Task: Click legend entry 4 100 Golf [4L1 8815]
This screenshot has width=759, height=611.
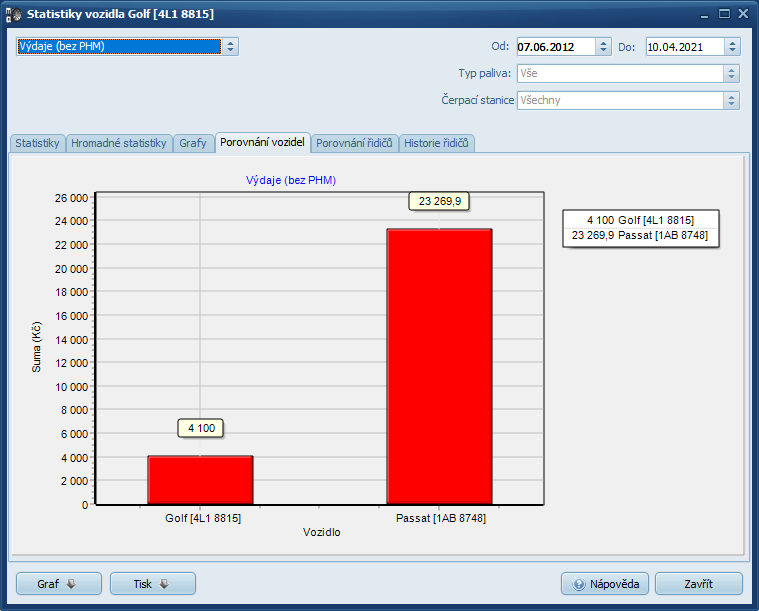Action: coord(640,220)
